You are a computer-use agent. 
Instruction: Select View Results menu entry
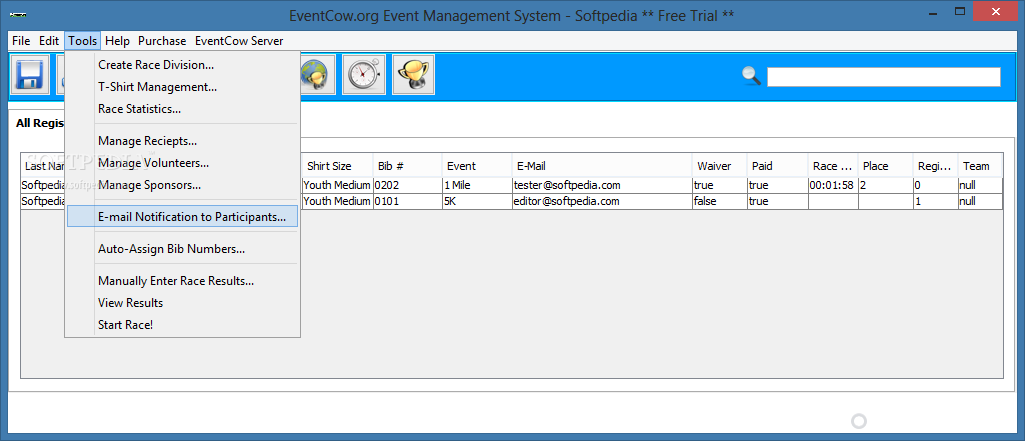coord(182,302)
